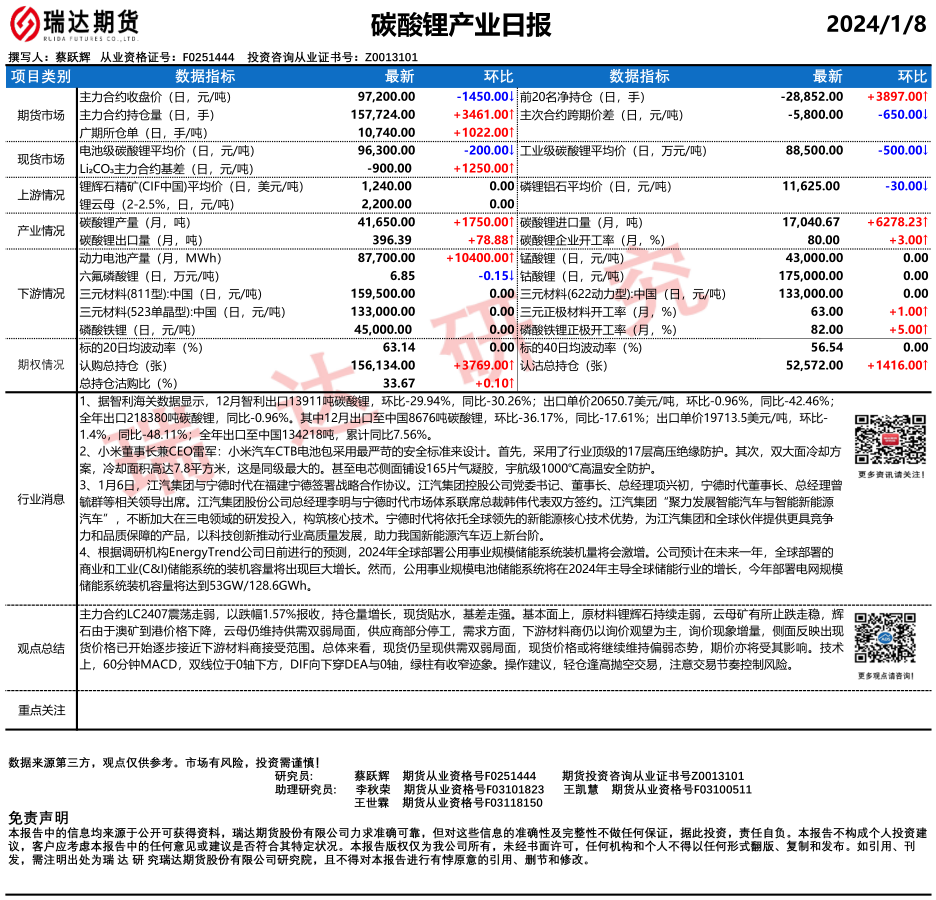
Task: Click the red up arrow after +3769.00
Action: [x=511, y=365]
